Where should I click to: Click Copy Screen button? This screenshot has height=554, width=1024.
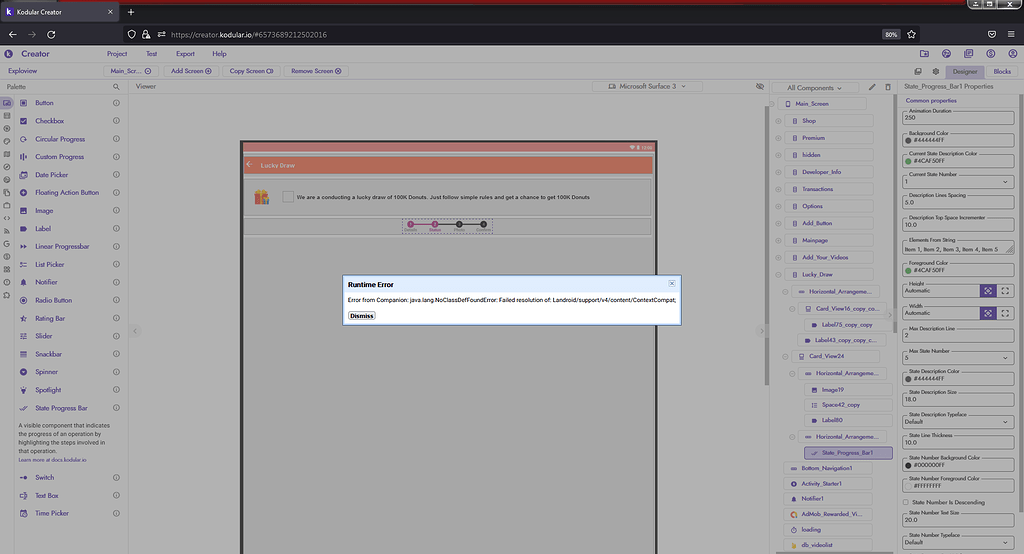[251, 71]
